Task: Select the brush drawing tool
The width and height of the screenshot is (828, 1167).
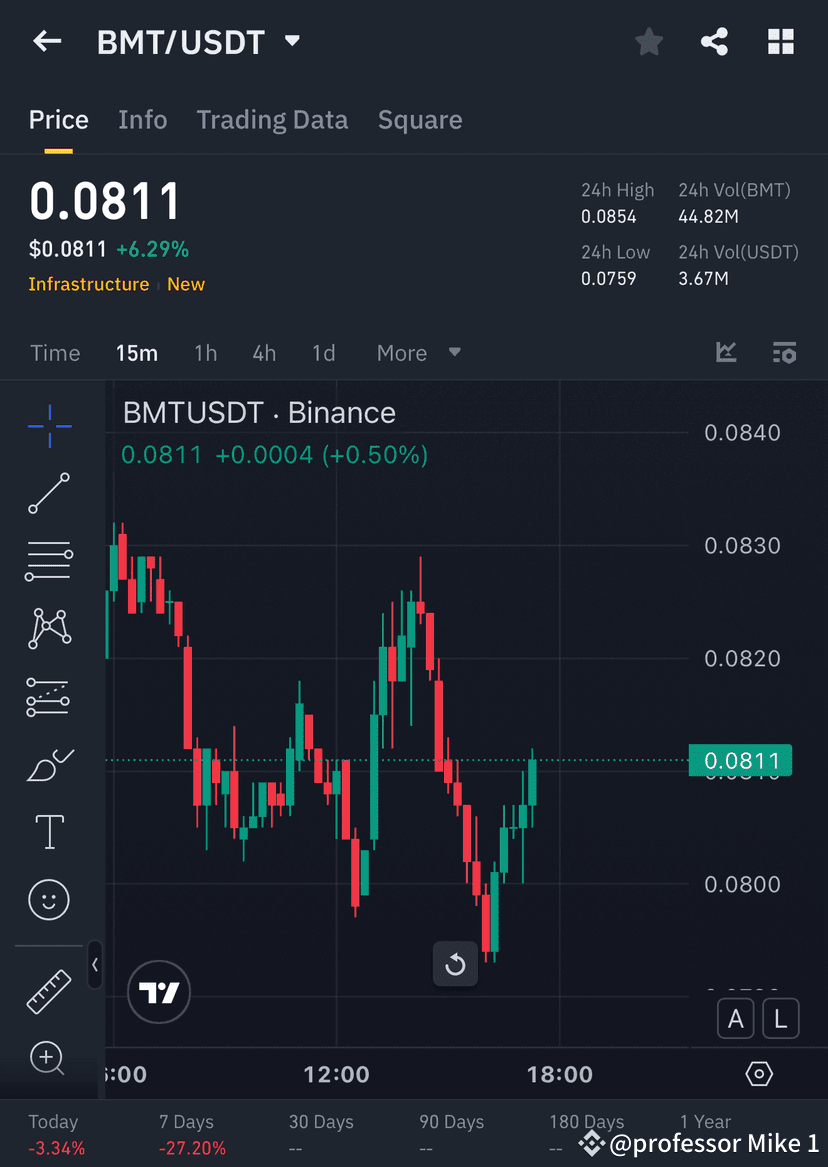Action: point(48,764)
